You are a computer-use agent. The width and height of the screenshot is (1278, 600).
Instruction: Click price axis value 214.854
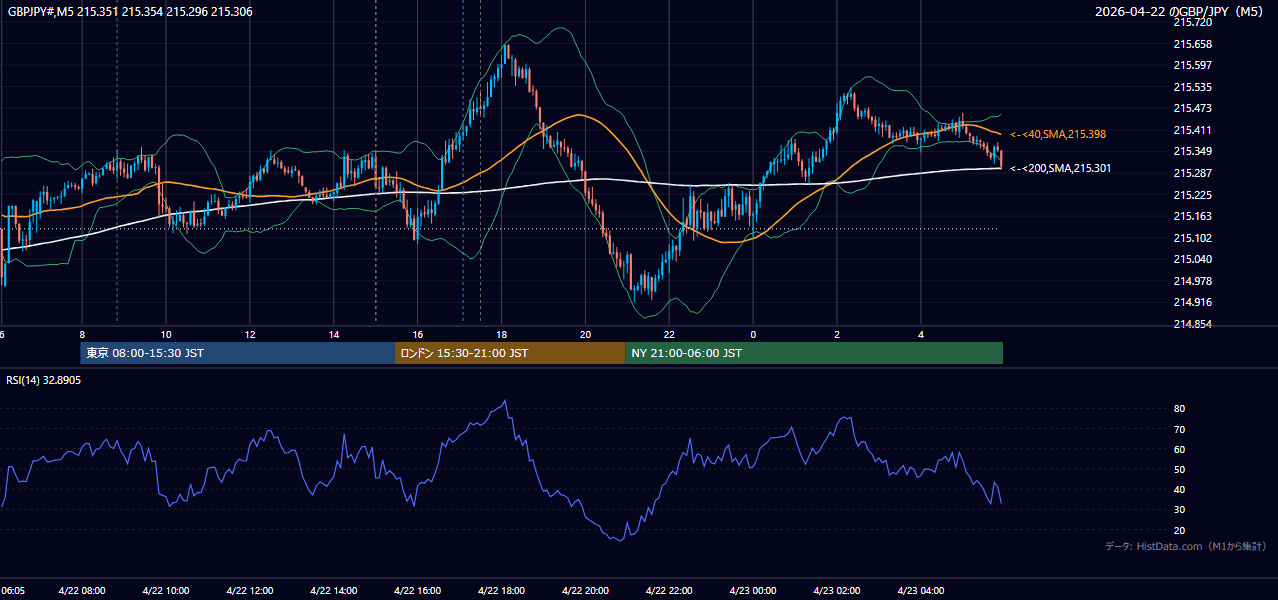[1192, 324]
